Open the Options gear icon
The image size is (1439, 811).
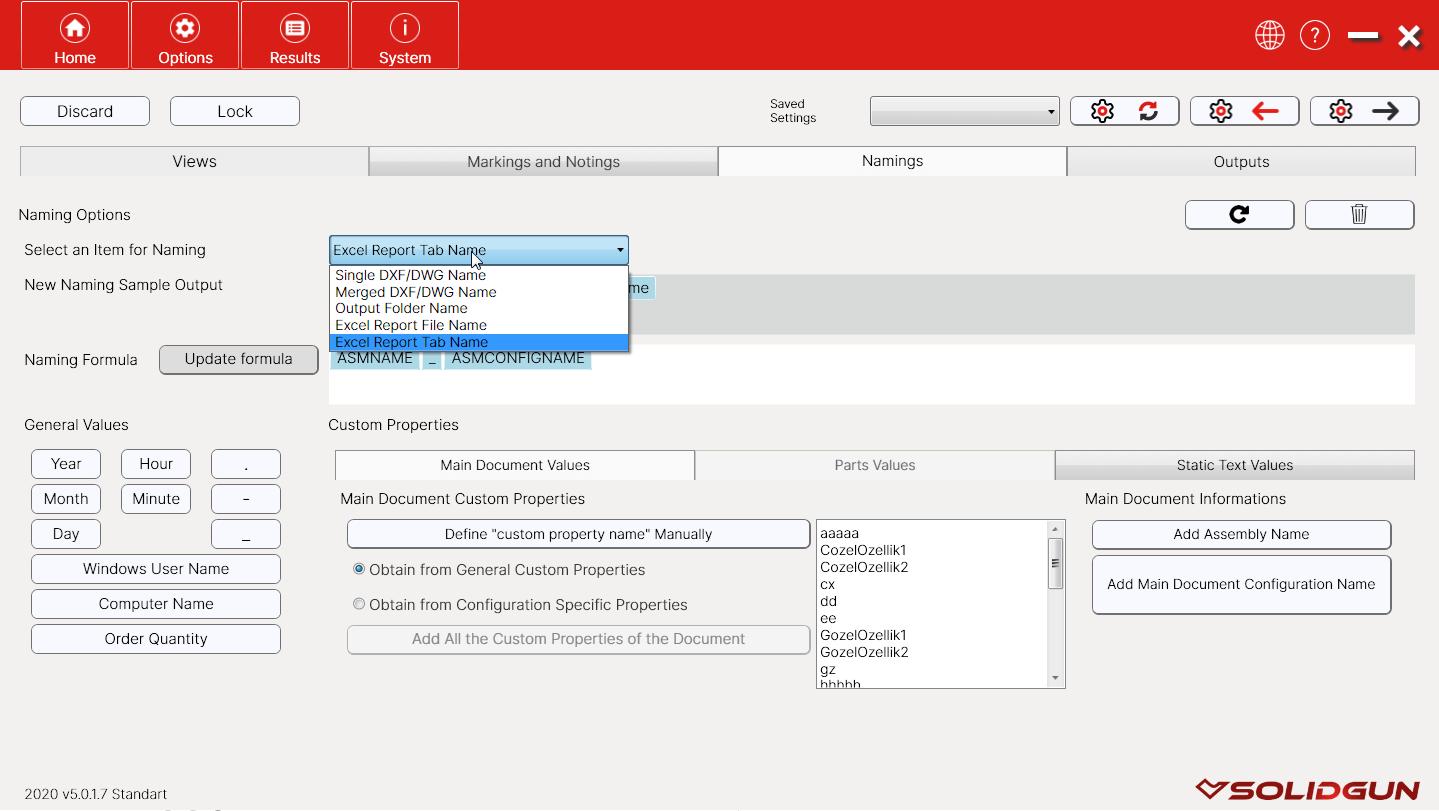185,29
